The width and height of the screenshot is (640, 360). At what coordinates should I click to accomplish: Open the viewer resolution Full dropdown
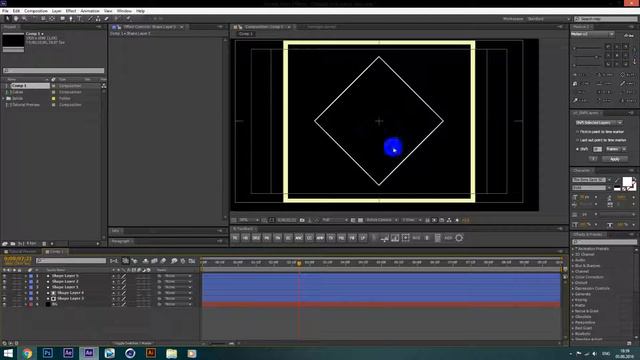(x=335, y=220)
